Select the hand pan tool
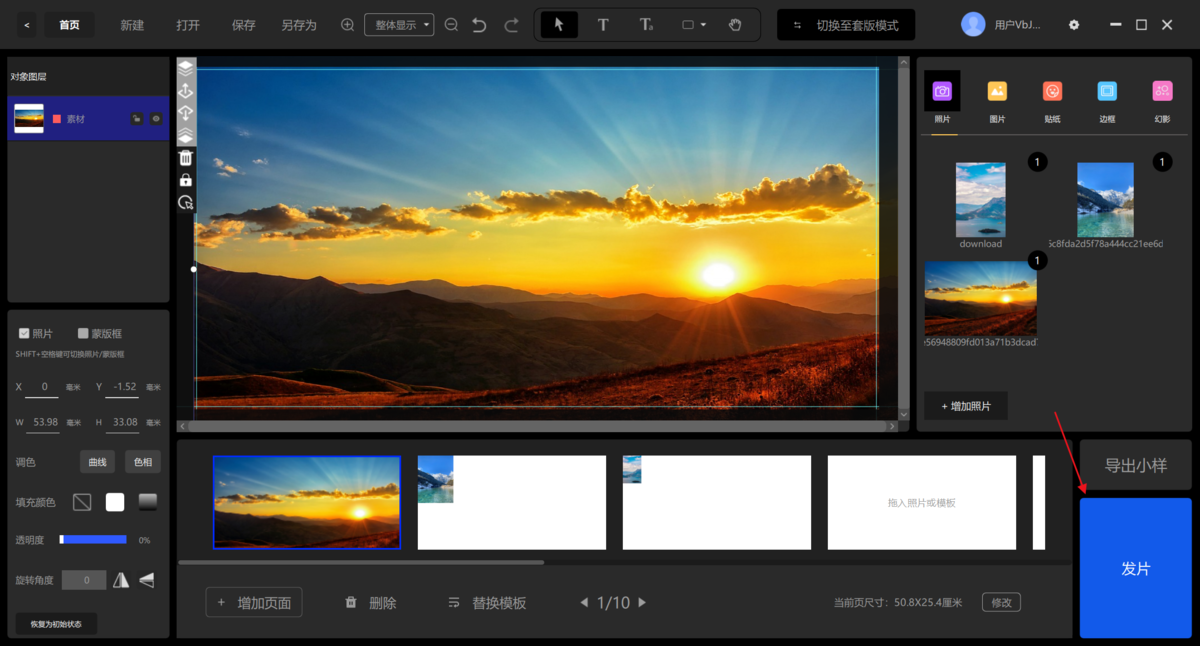1200x646 pixels. 735,25
